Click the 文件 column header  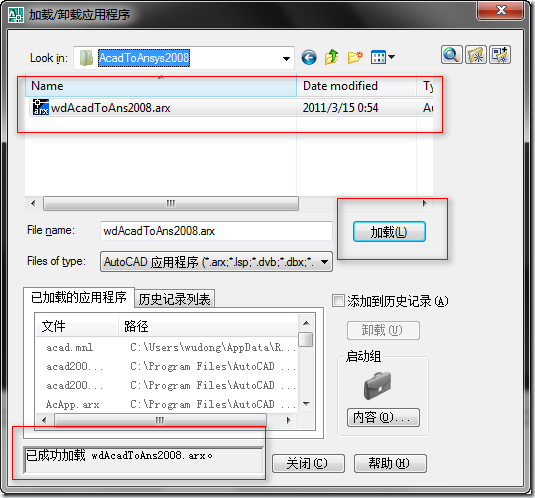click(x=77, y=326)
